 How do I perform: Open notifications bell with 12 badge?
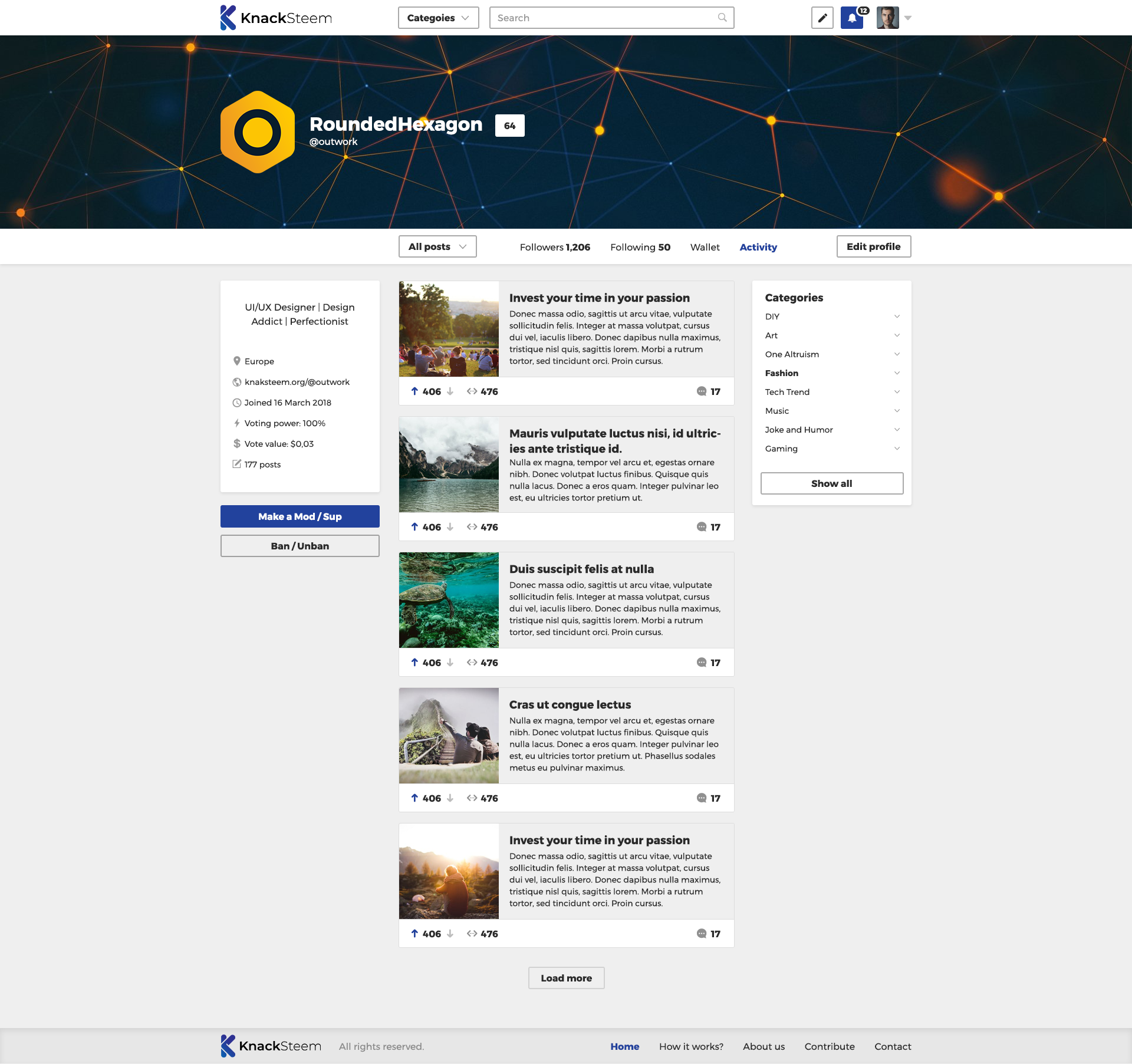click(851, 18)
